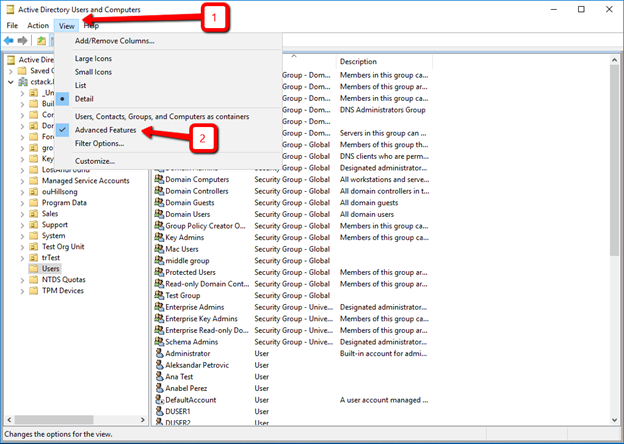Open the Help menu
Image resolution: width=624 pixels, height=444 pixels.
coord(91,25)
